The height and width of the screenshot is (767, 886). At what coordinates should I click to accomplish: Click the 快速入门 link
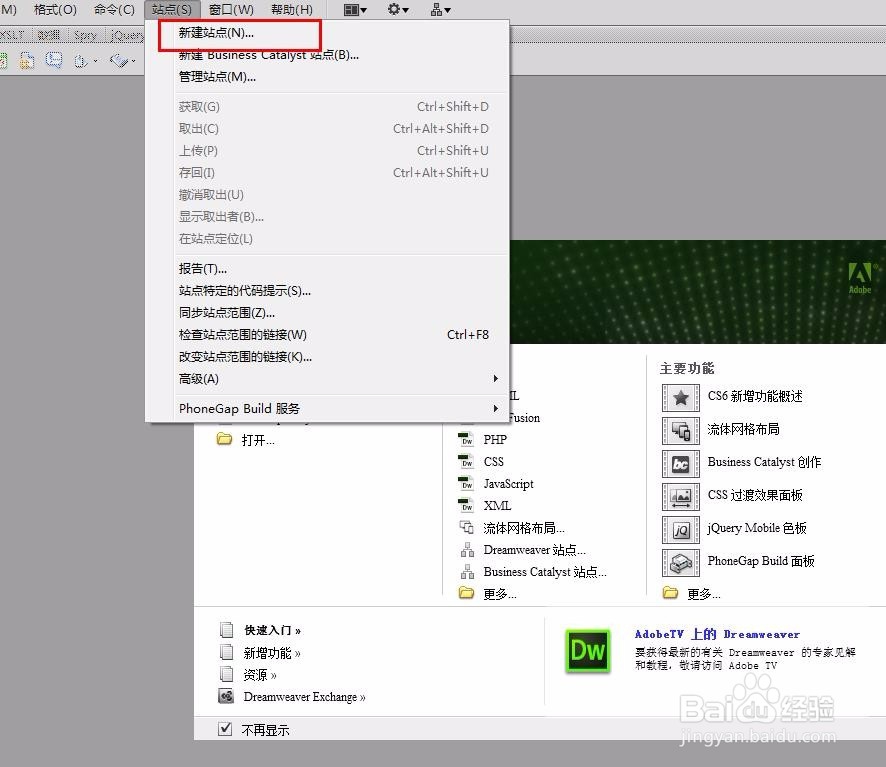tap(268, 630)
